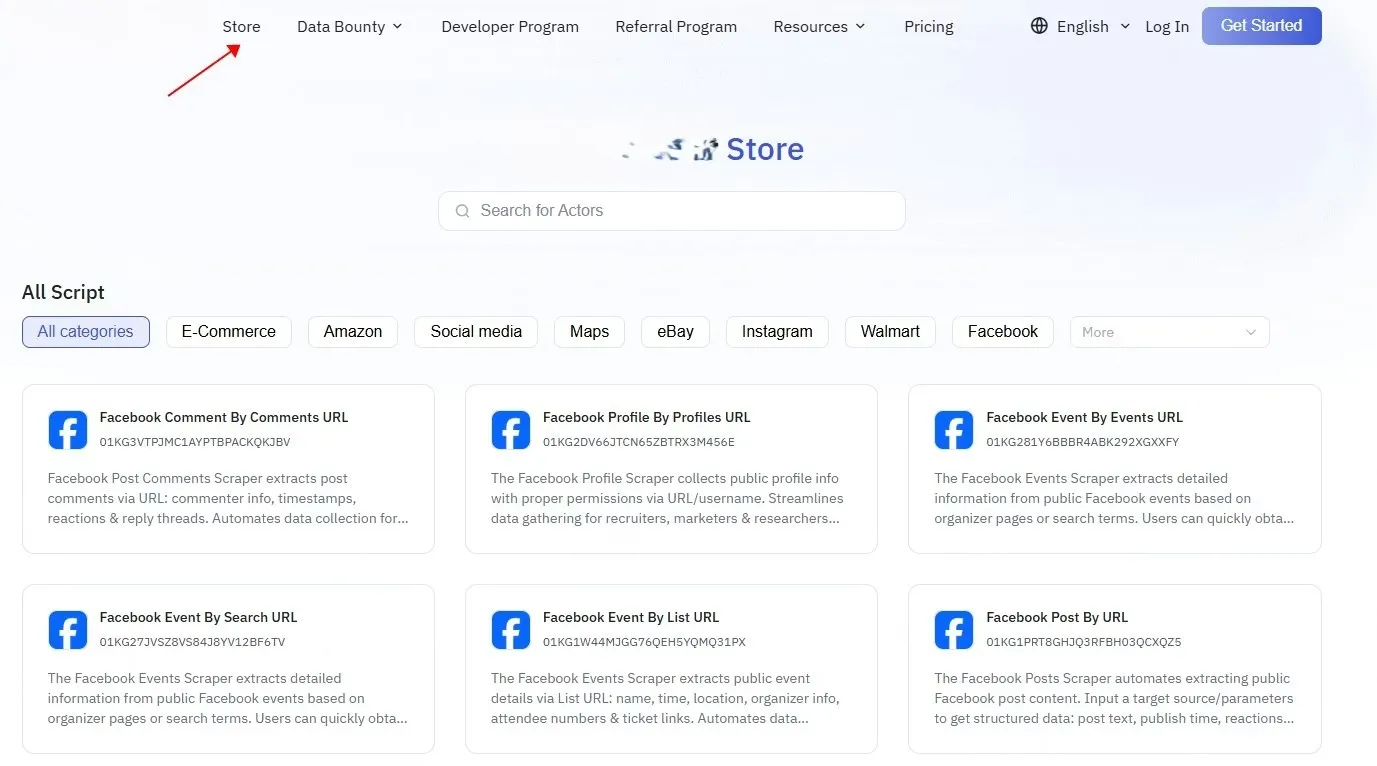Open the Pricing page
Viewport: 1377px width, 766px height.
pos(928,27)
